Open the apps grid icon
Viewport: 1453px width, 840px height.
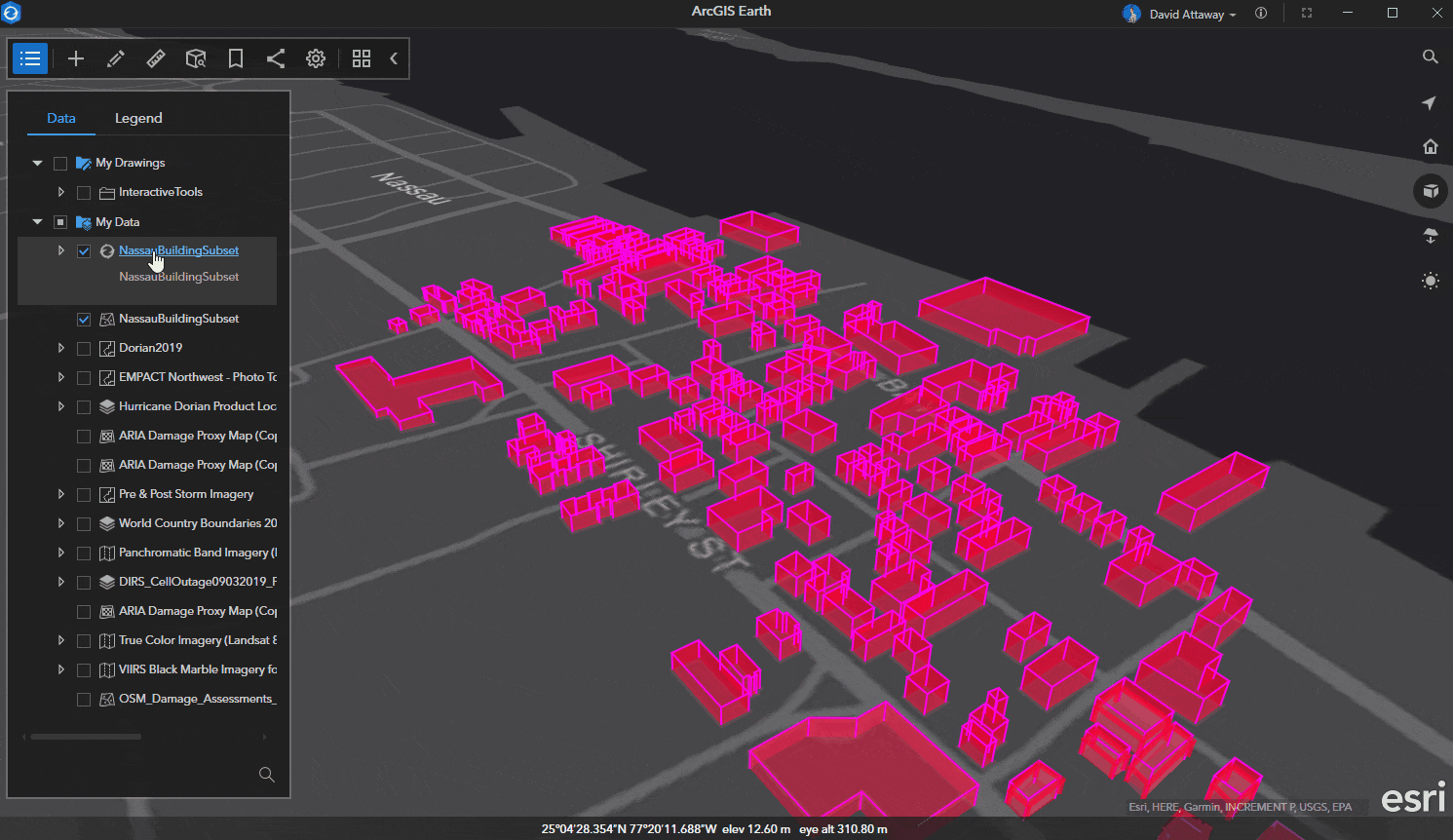[x=362, y=58]
